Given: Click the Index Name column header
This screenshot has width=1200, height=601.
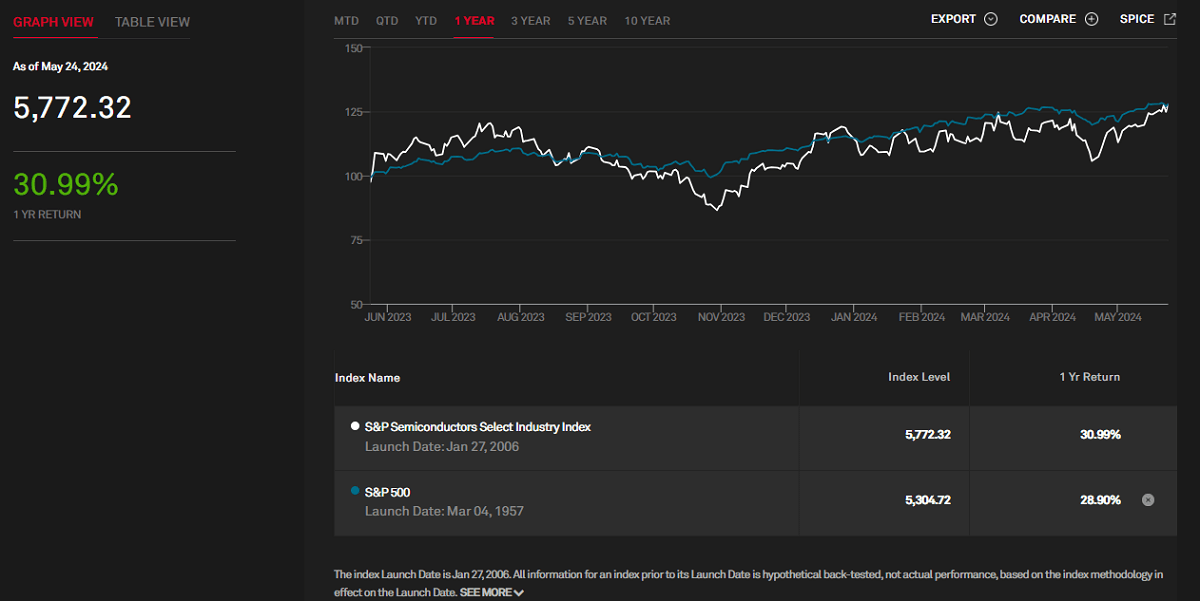Looking at the screenshot, I should [x=367, y=378].
